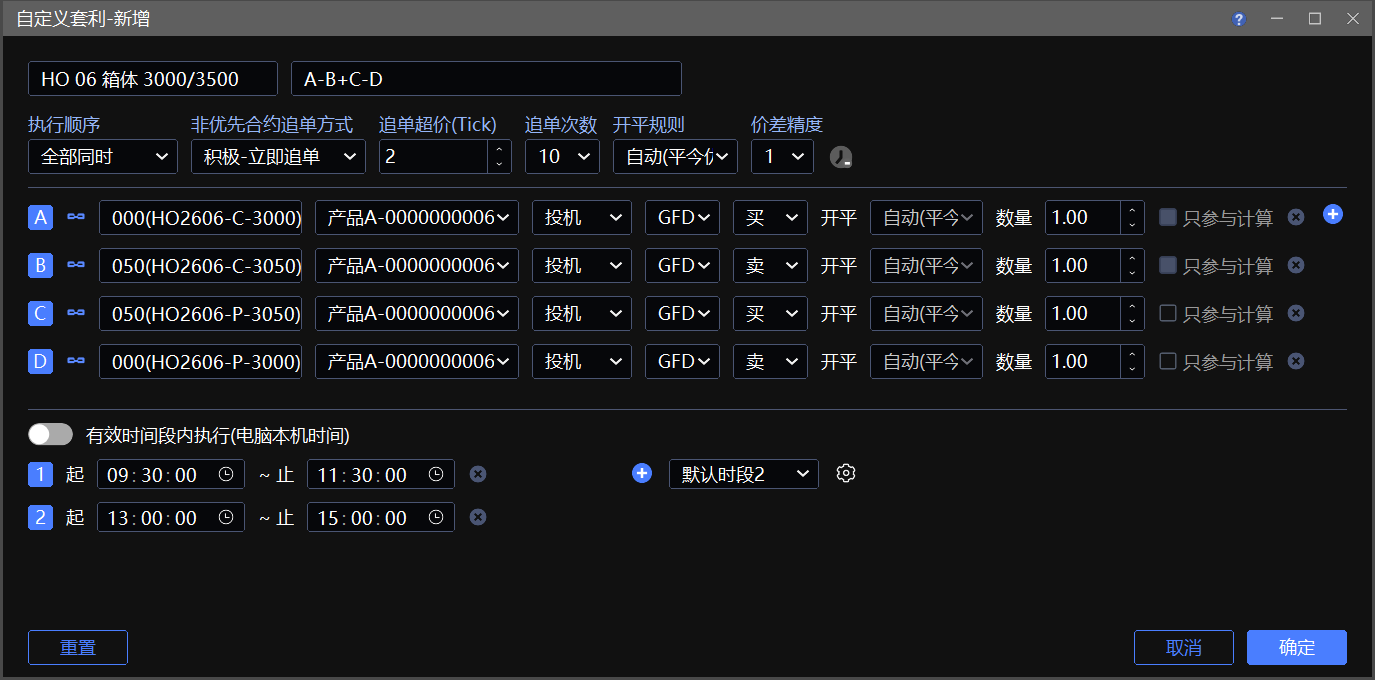Toggle the 有效时间段内执行 switch

click(x=51, y=434)
